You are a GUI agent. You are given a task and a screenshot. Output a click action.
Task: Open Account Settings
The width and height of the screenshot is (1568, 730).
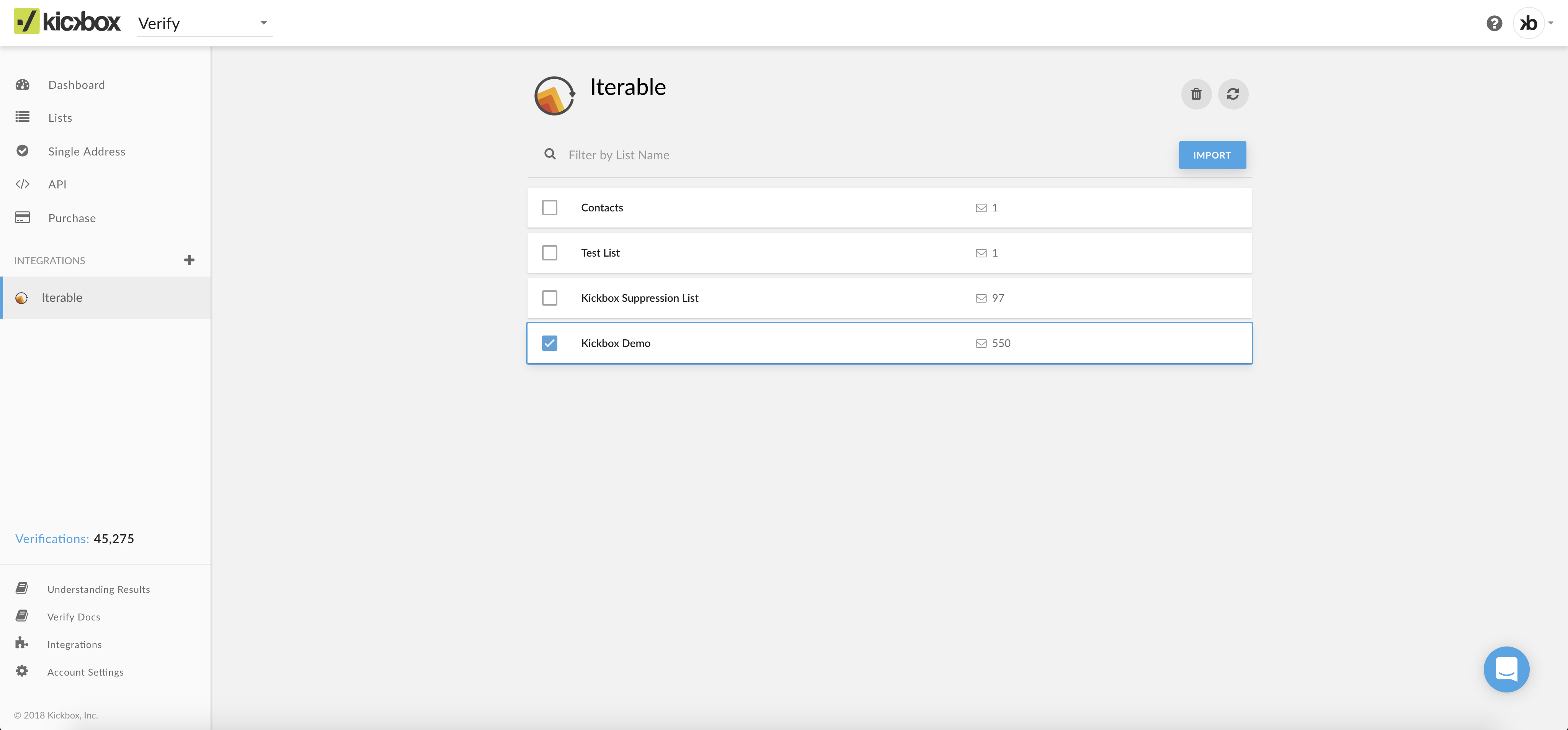click(x=85, y=671)
